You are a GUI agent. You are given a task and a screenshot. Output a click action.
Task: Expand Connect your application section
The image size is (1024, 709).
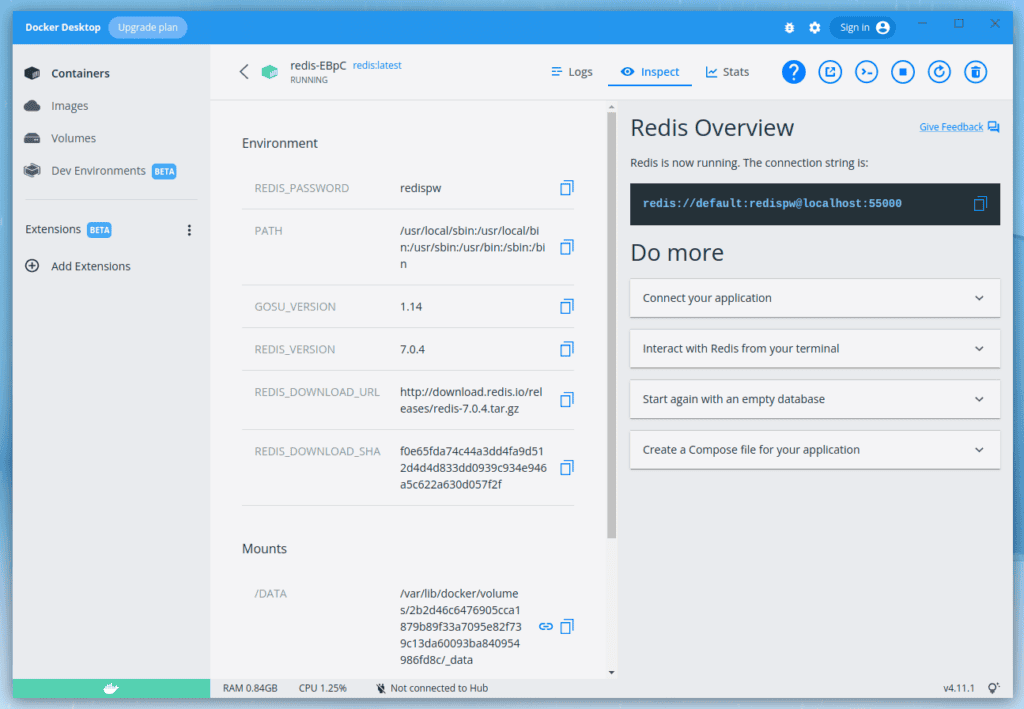point(814,298)
